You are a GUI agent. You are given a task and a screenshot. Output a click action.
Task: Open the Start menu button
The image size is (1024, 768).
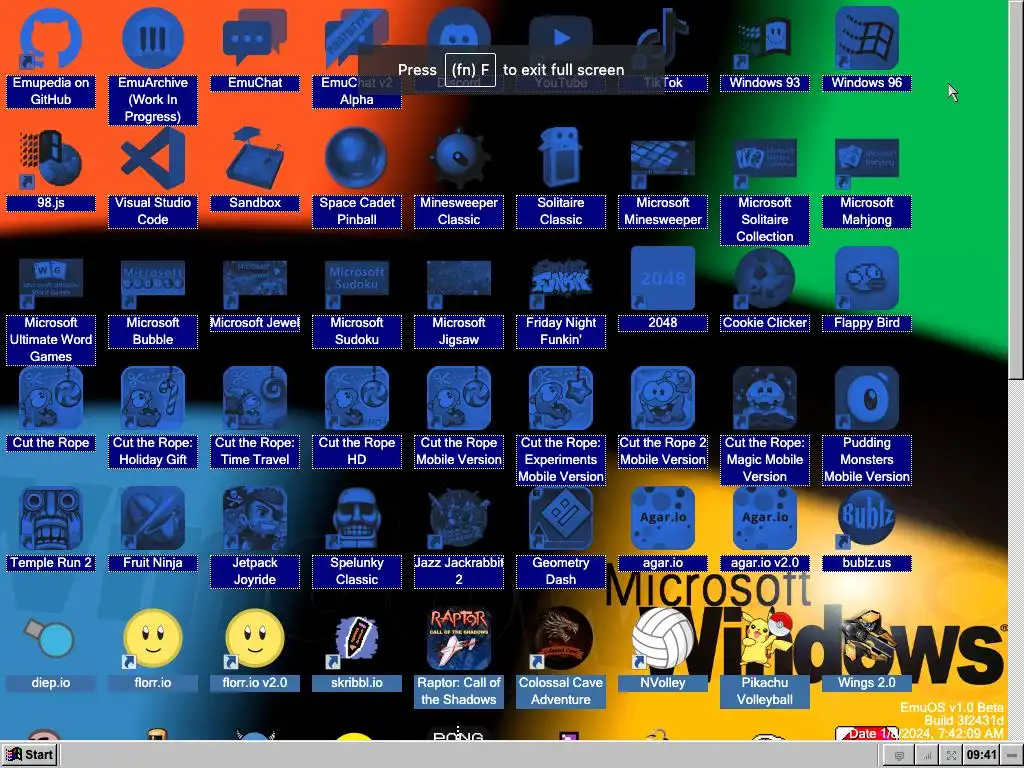(x=30, y=755)
